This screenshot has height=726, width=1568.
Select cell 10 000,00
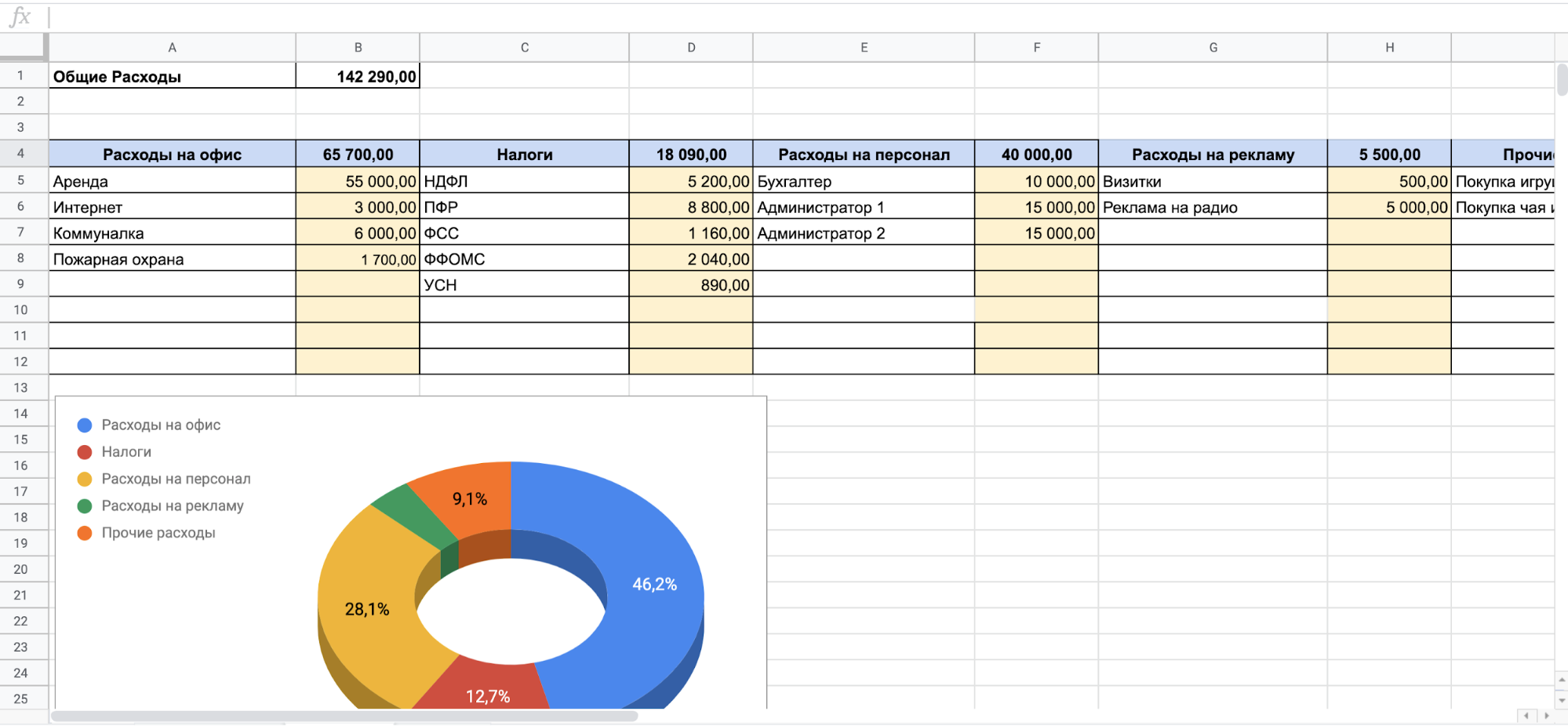pyautogui.click(x=1036, y=181)
